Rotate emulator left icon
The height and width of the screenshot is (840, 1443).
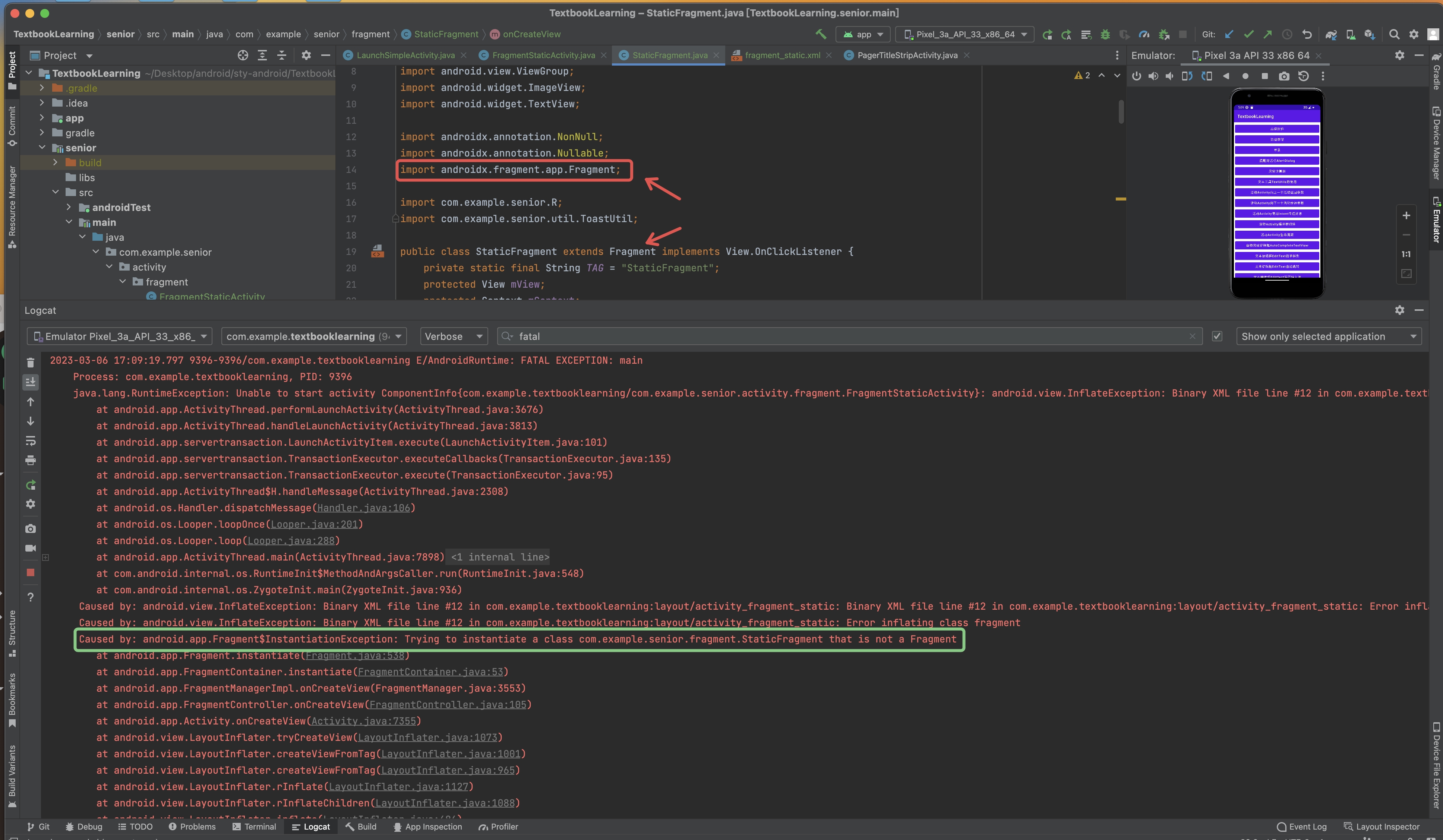1187,76
